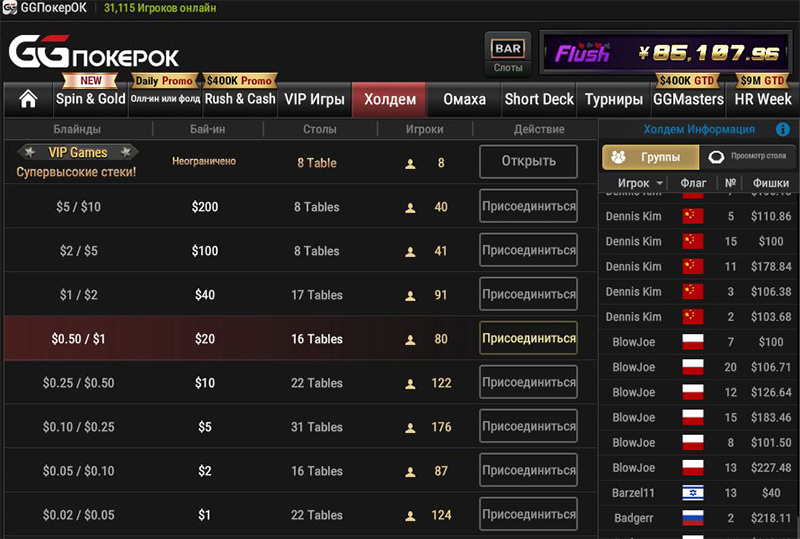800x539 pixels.
Task: Switch to the Омаха tab
Action: click(464, 99)
